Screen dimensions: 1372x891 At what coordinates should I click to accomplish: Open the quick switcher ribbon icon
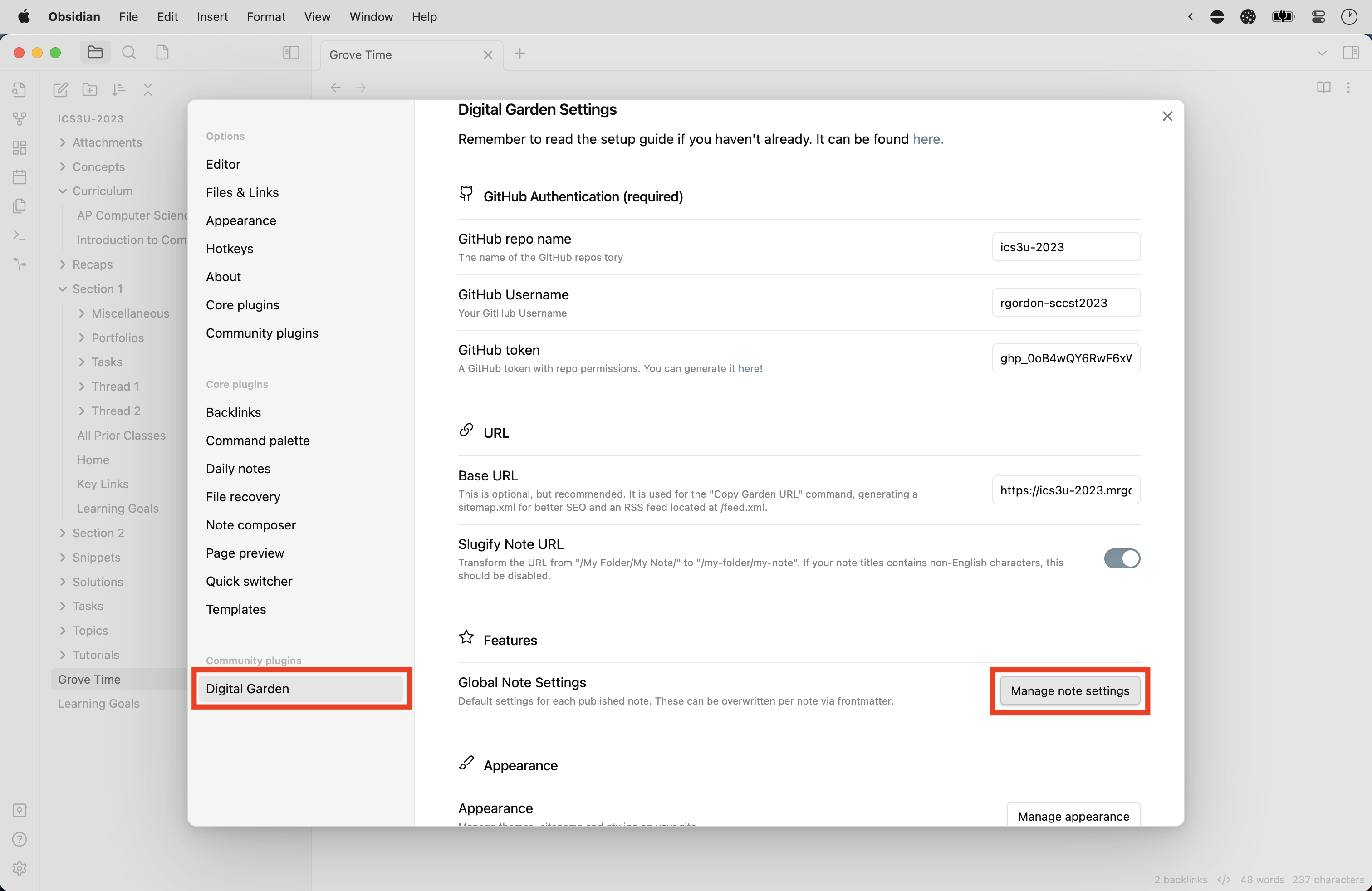point(19,89)
